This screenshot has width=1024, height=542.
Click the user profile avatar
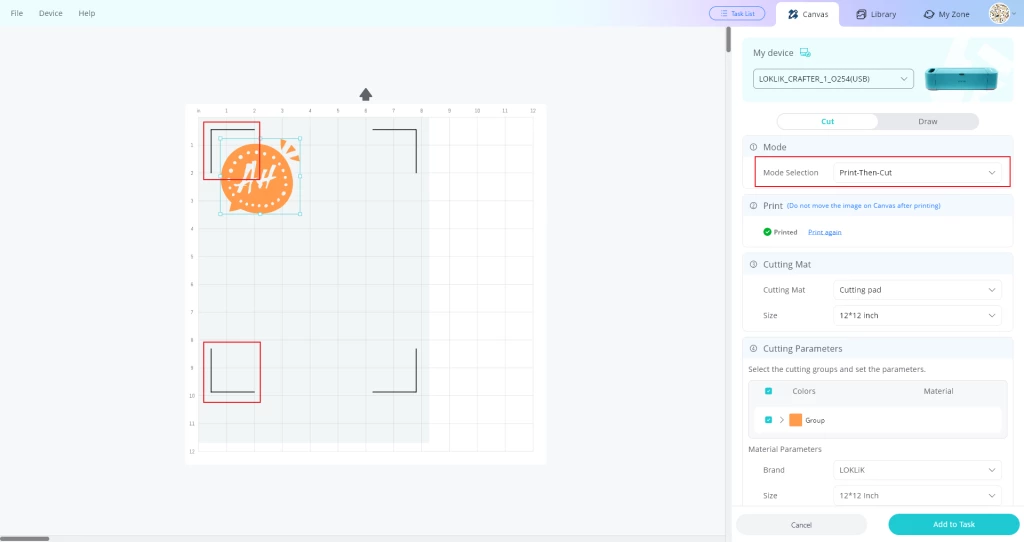coord(999,13)
